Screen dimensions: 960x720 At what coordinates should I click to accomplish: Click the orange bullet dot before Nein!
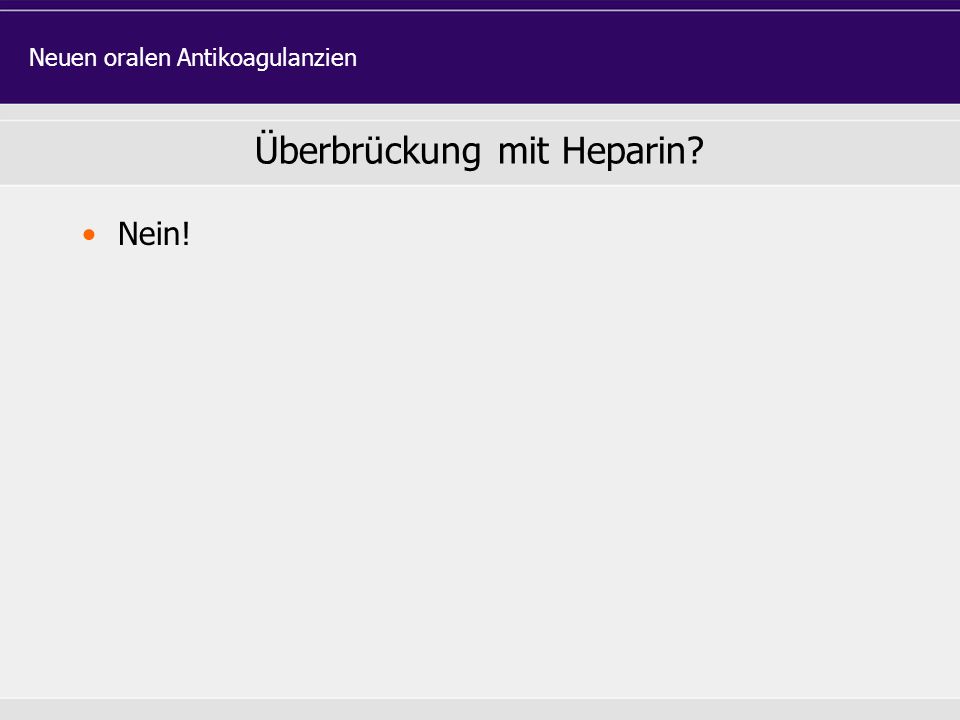pos(89,234)
